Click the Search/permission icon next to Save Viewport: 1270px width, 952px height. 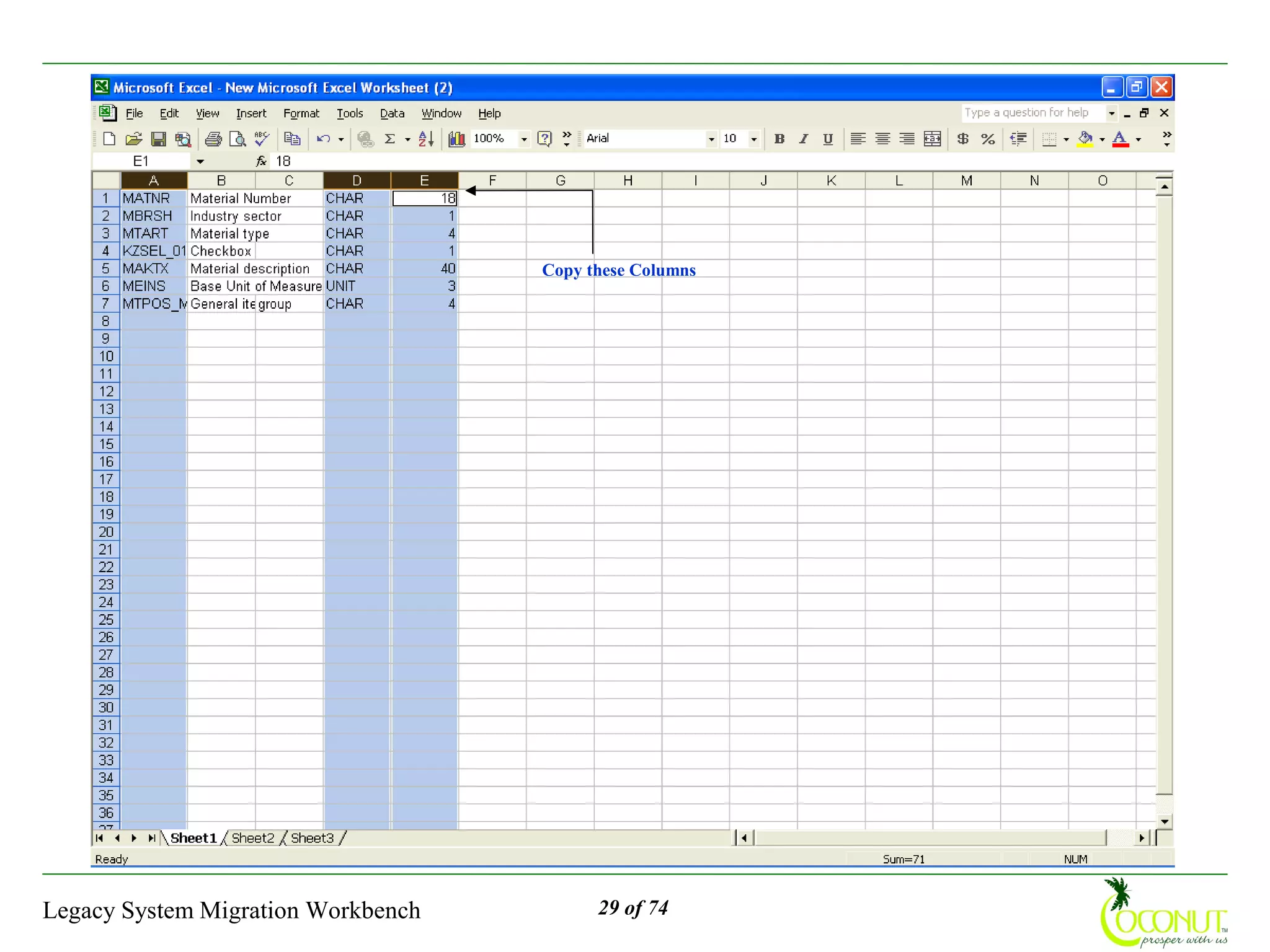pos(183,139)
